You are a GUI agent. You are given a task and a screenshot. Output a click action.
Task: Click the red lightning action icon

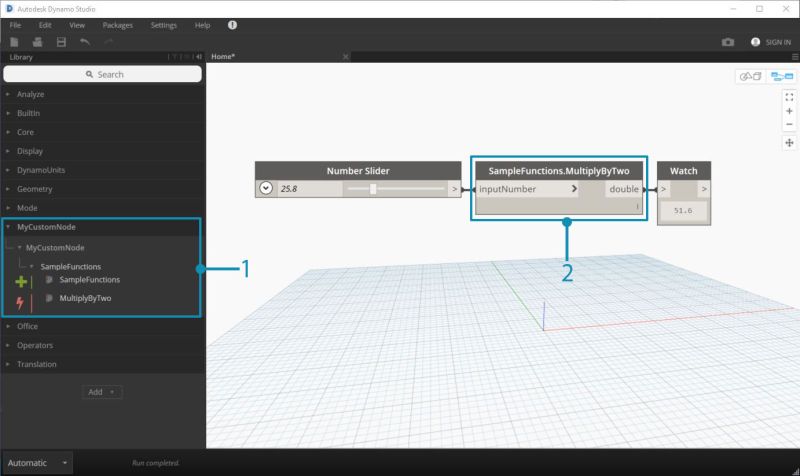[x=20, y=303]
